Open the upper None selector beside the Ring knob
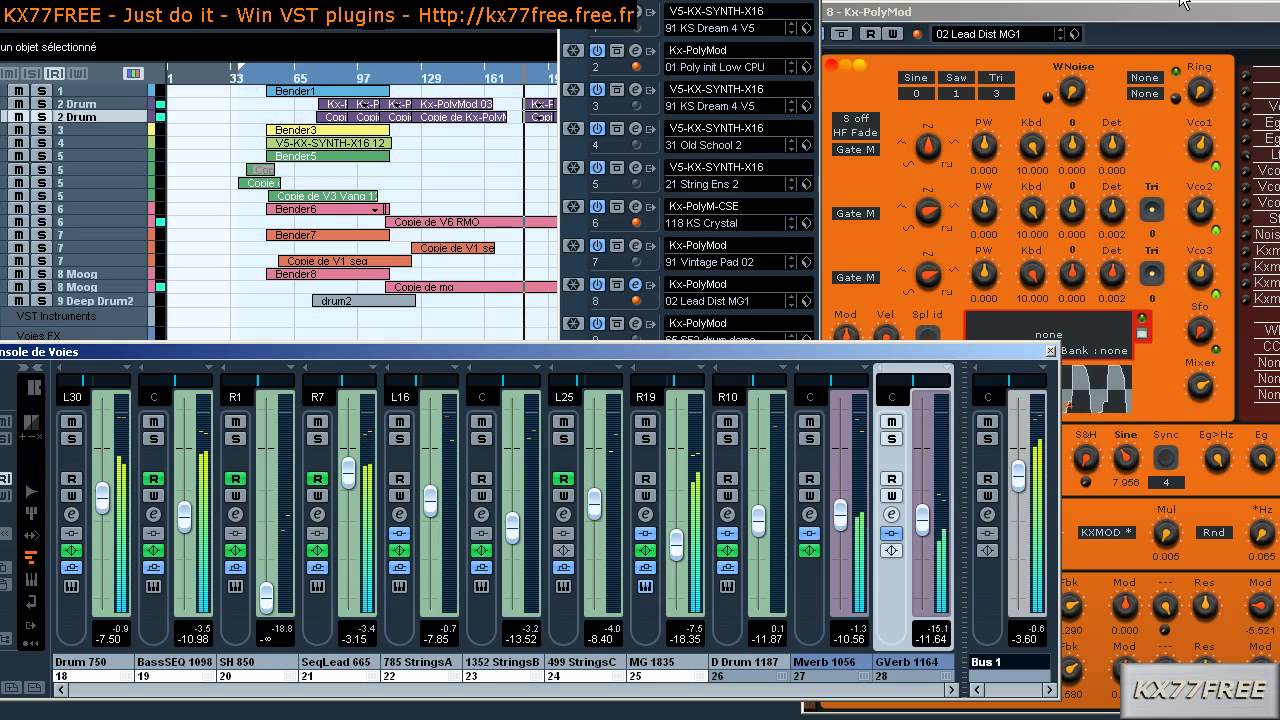This screenshot has height=720, width=1280. 1144,78
